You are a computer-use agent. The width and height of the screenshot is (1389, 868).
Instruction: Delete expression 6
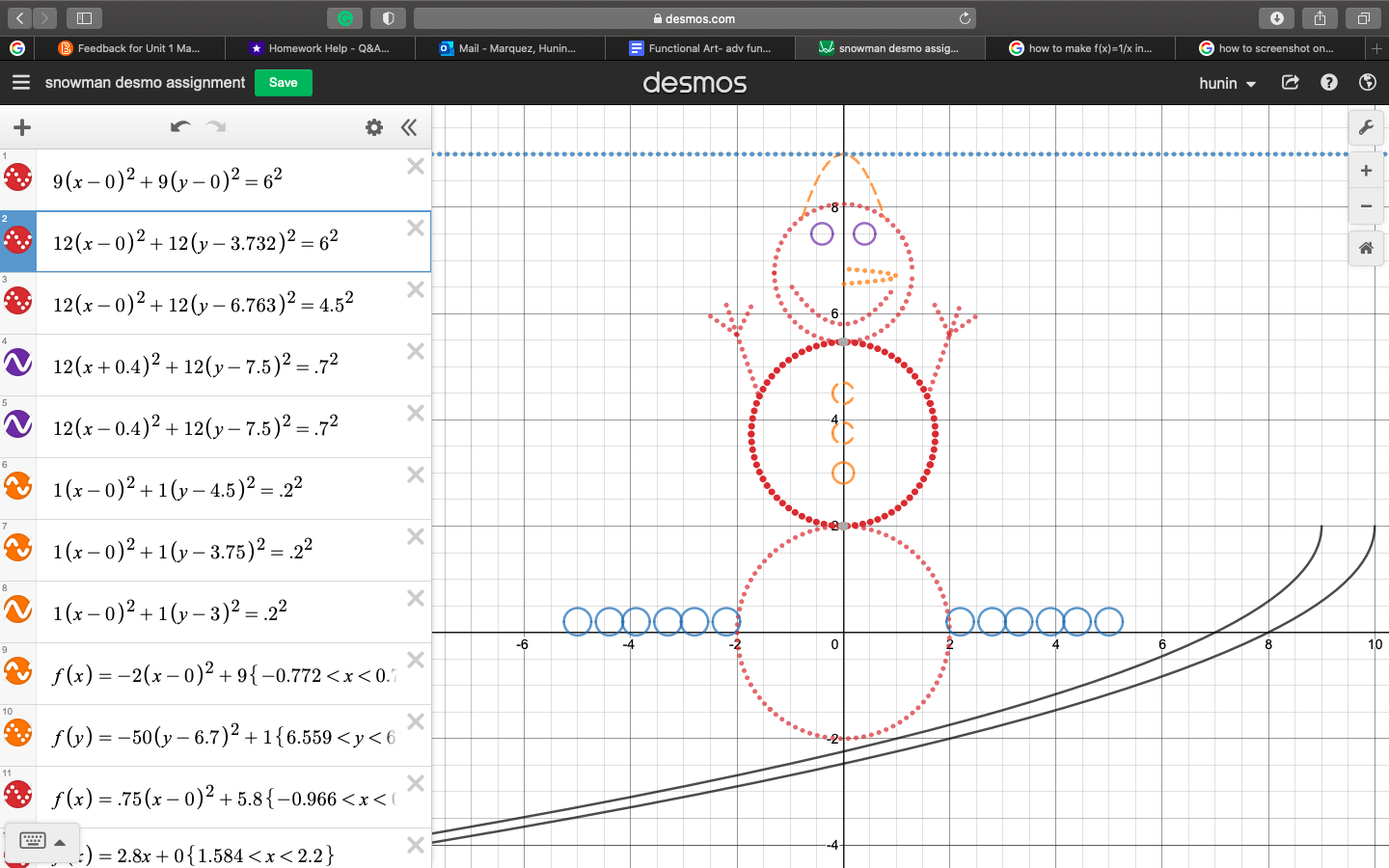point(416,475)
